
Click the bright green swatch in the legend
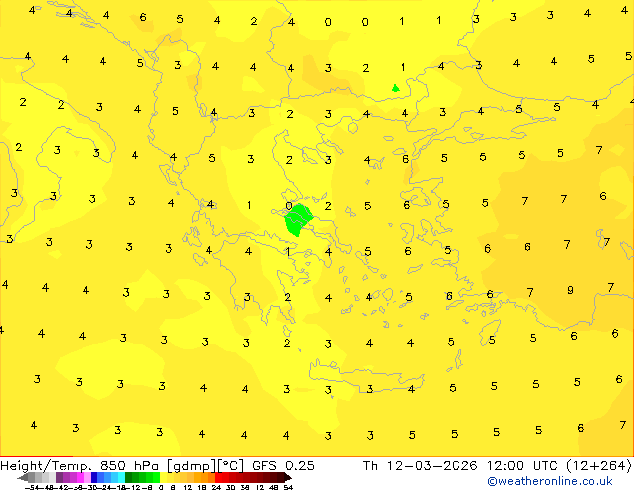(156, 477)
